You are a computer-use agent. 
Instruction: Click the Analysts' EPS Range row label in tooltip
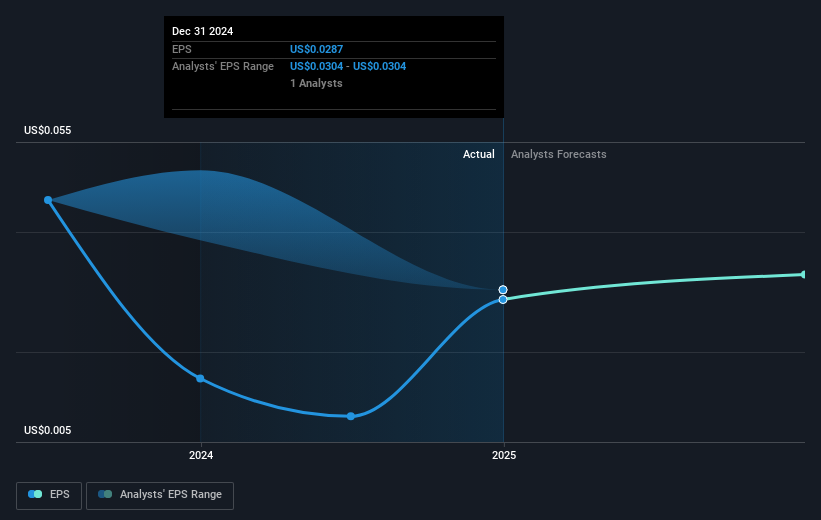pos(223,67)
